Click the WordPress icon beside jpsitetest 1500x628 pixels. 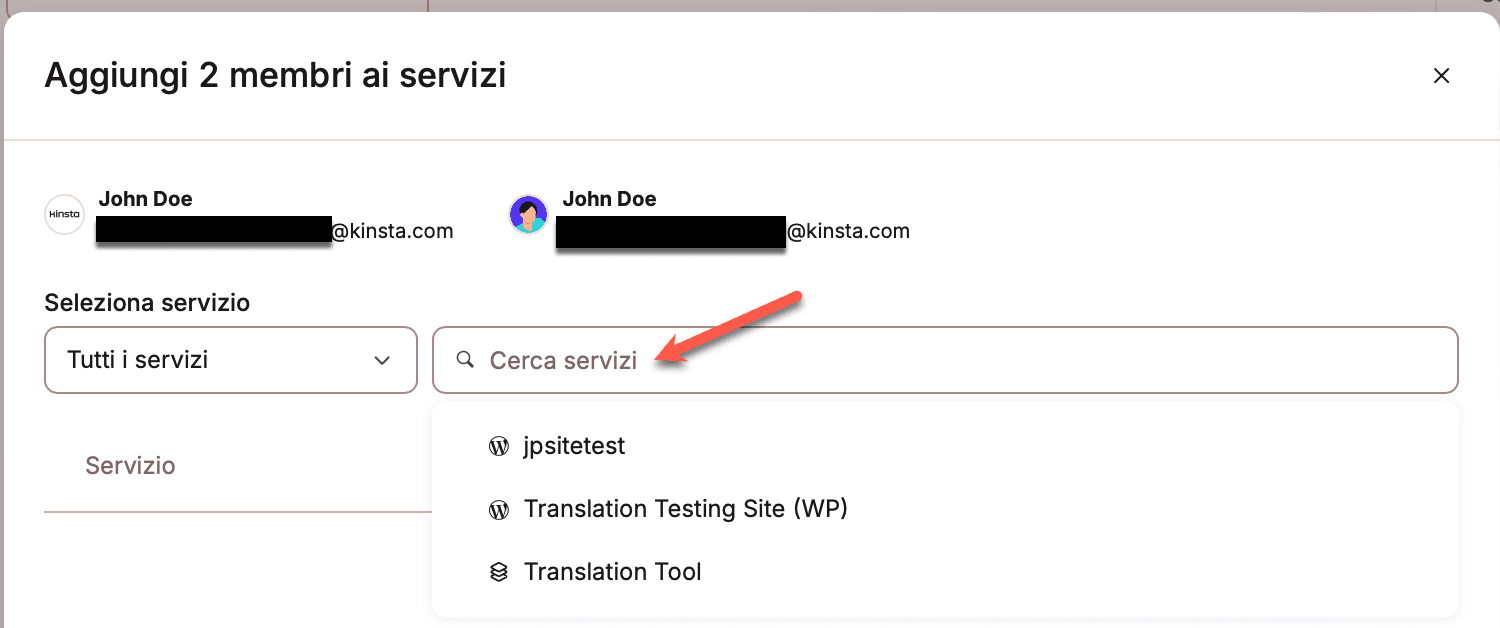point(498,446)
